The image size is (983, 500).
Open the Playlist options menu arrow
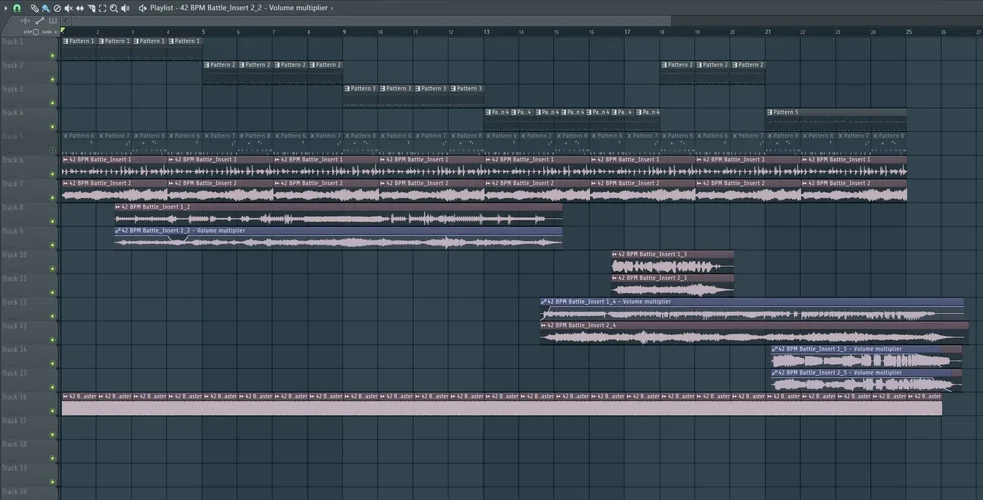pos(5,8)
